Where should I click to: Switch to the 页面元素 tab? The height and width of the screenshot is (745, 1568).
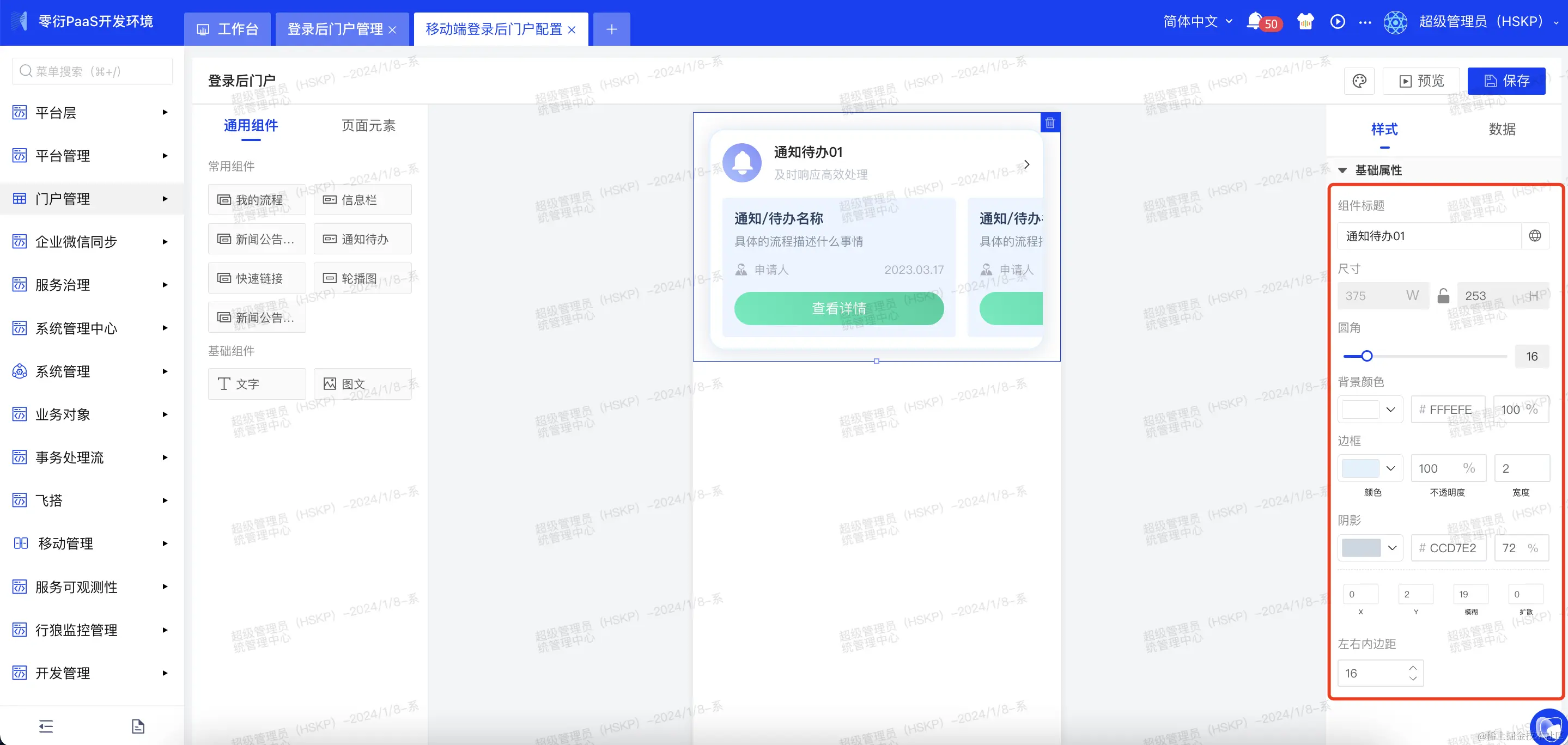[x=368, y=125]
